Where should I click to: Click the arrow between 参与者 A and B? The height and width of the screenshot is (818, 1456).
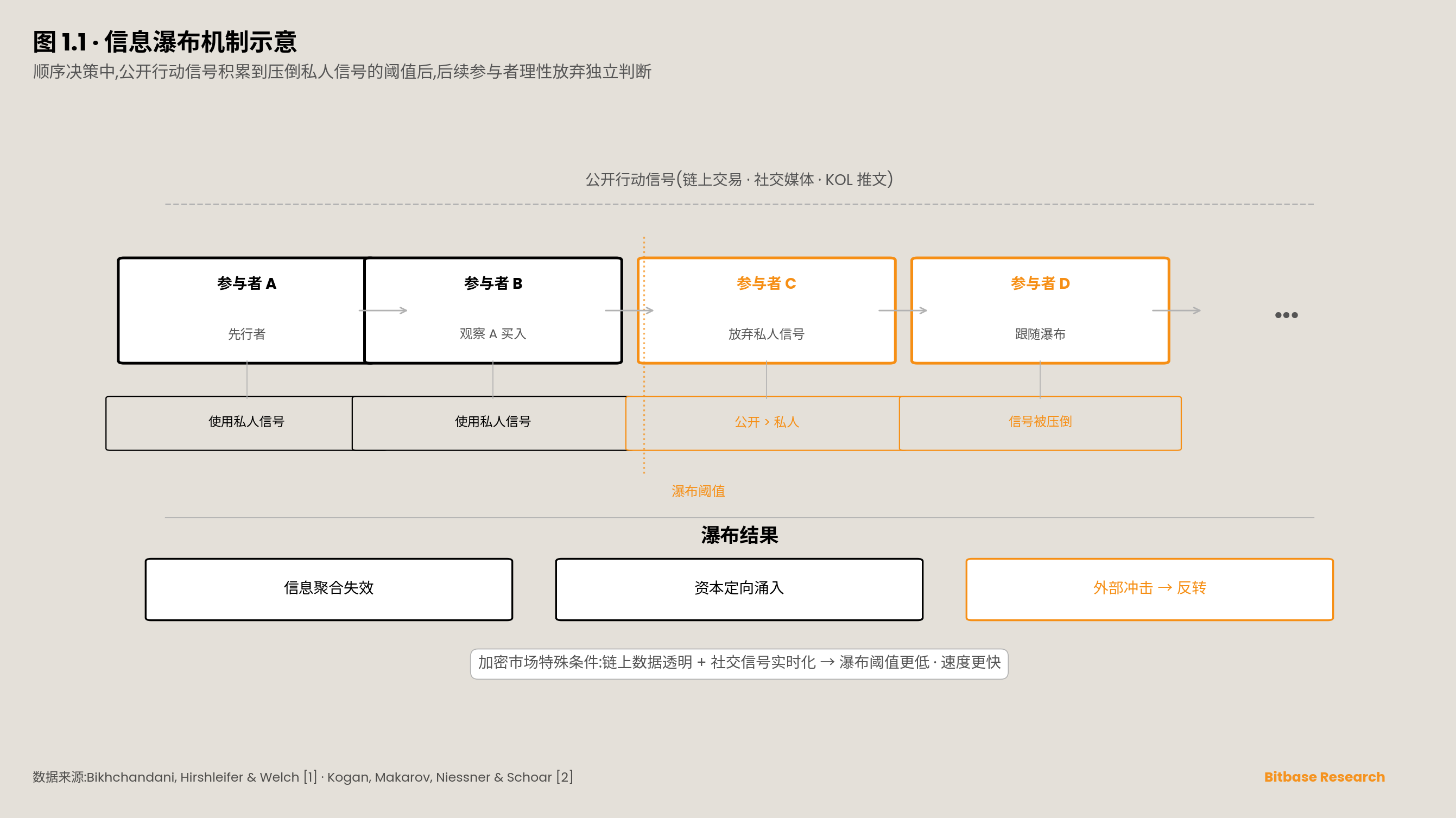(383, 310)
